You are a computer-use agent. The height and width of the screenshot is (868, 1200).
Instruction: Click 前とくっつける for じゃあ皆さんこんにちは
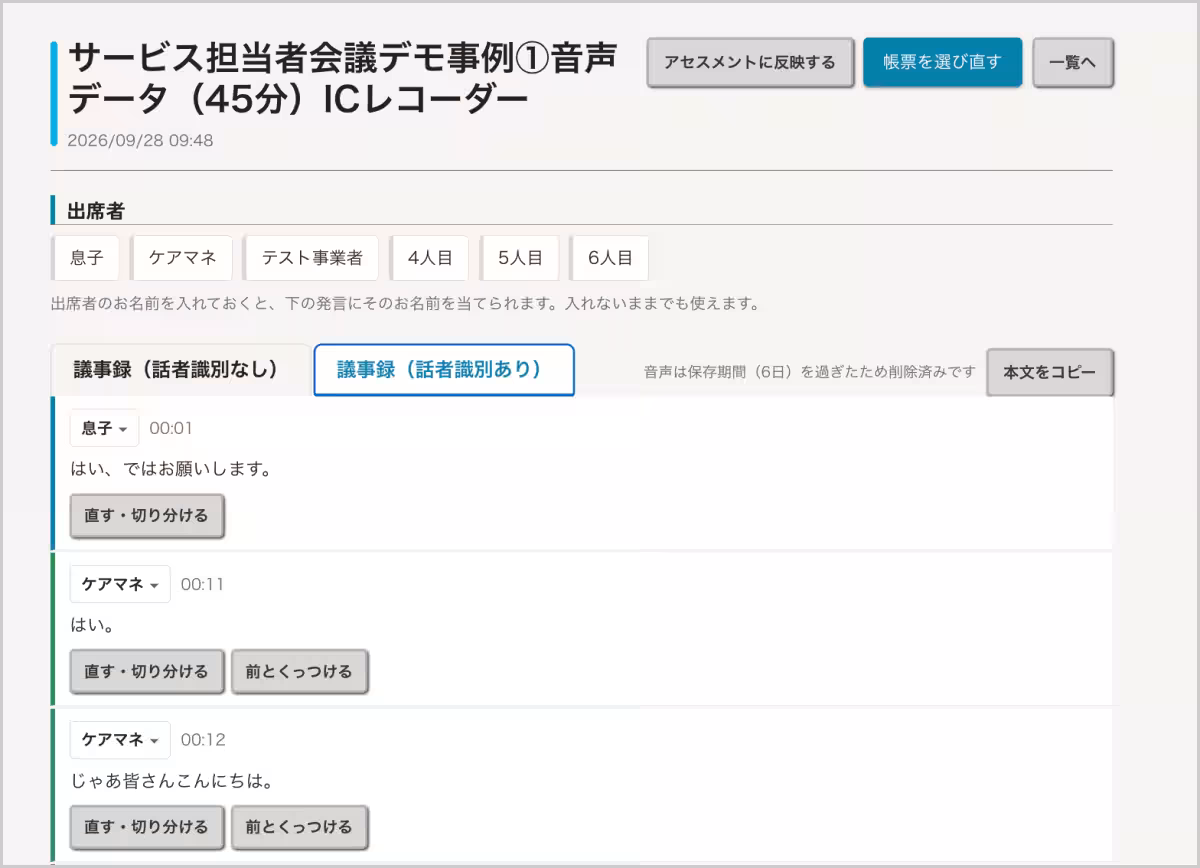[299, 827]
